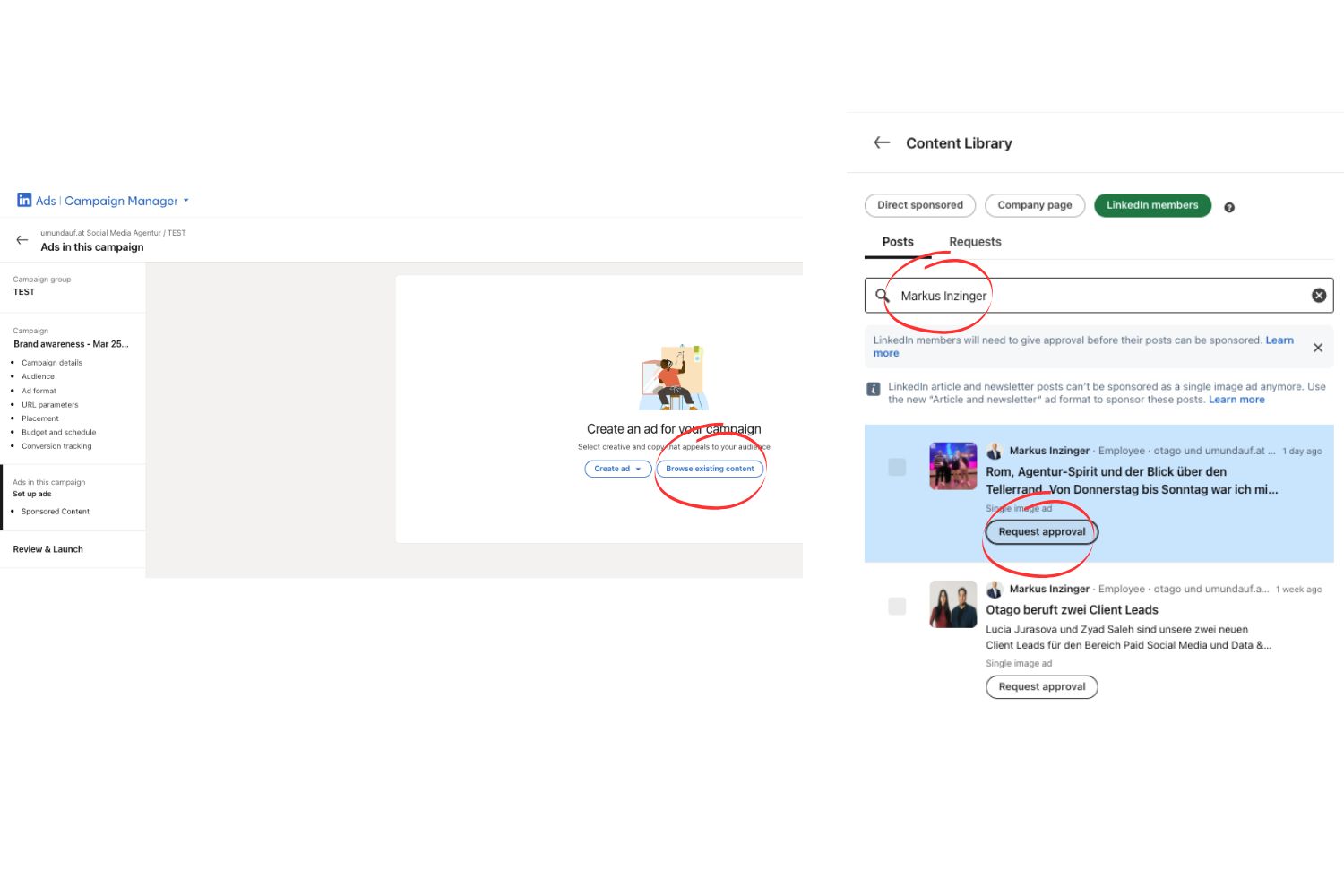
Task: Open the help question mark icon
Action: tap(1229, 208)
